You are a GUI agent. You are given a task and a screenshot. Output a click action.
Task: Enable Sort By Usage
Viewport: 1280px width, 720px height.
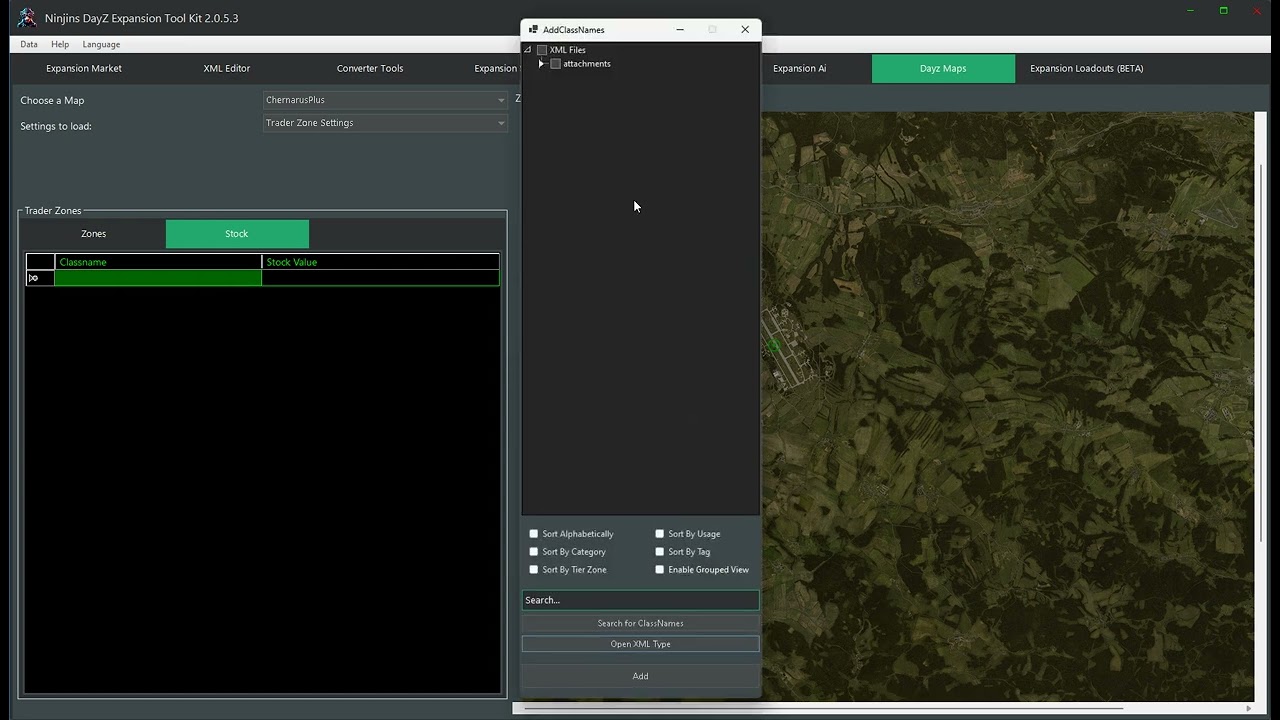click(659, 534)
